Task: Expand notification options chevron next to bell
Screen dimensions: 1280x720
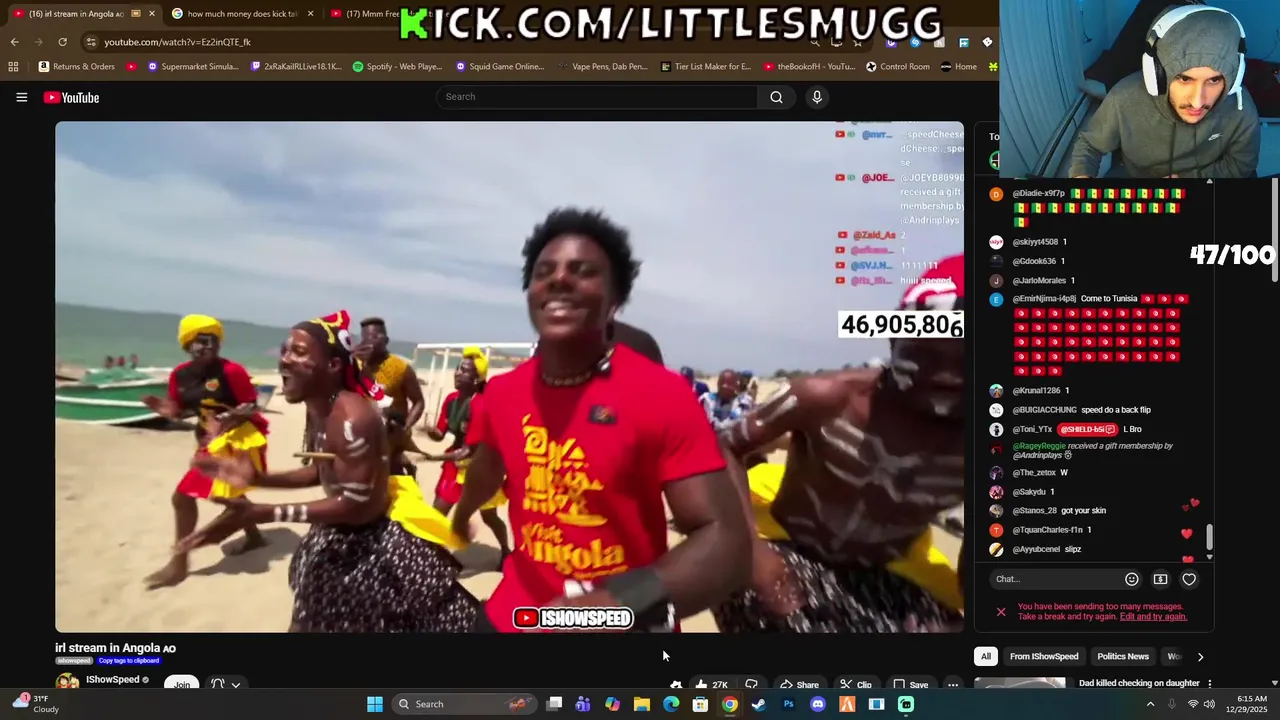Action: click(x=236, y=685)
